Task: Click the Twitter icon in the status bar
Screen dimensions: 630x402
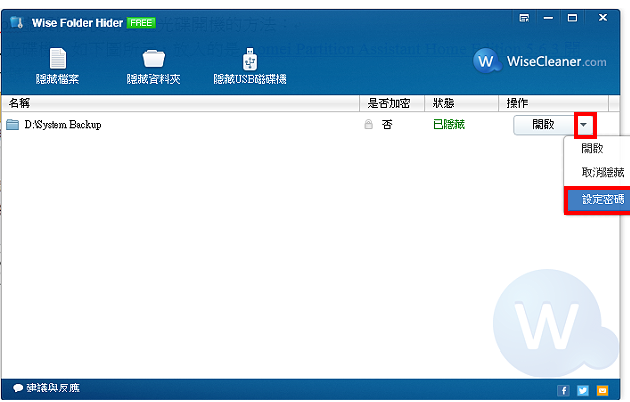Action: [583, 390]
